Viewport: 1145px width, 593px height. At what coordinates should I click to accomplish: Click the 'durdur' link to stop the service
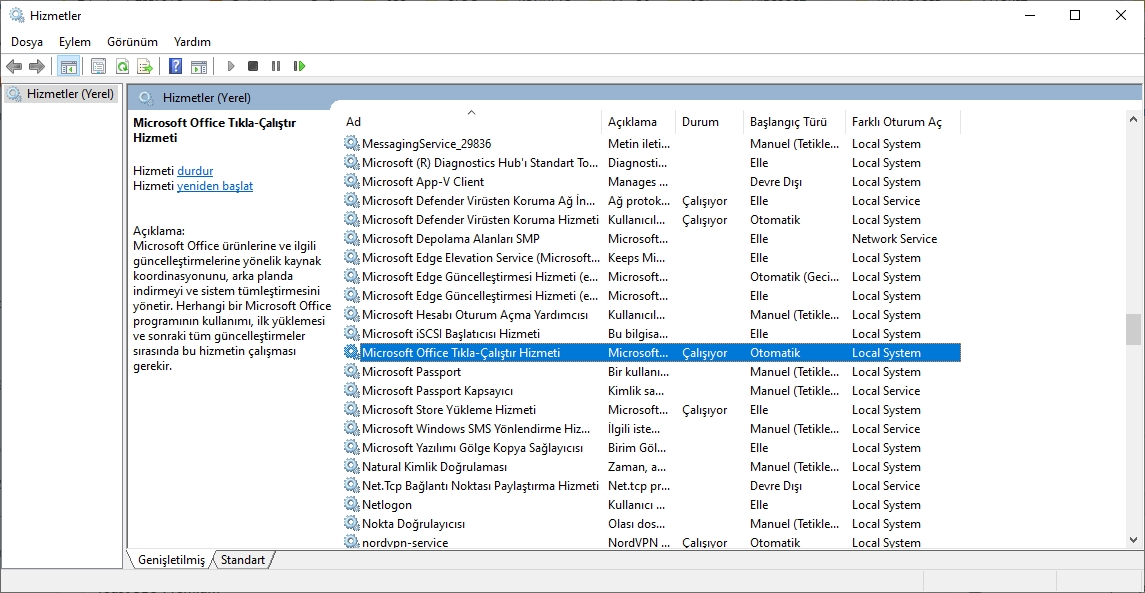[x=195, y=171]
